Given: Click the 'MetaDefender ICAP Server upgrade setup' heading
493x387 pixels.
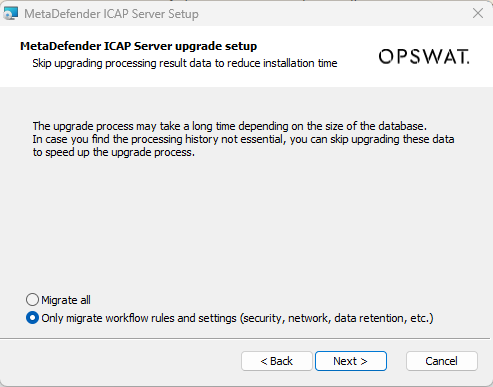Looking at the screenshot, I should tap(139, 46).
